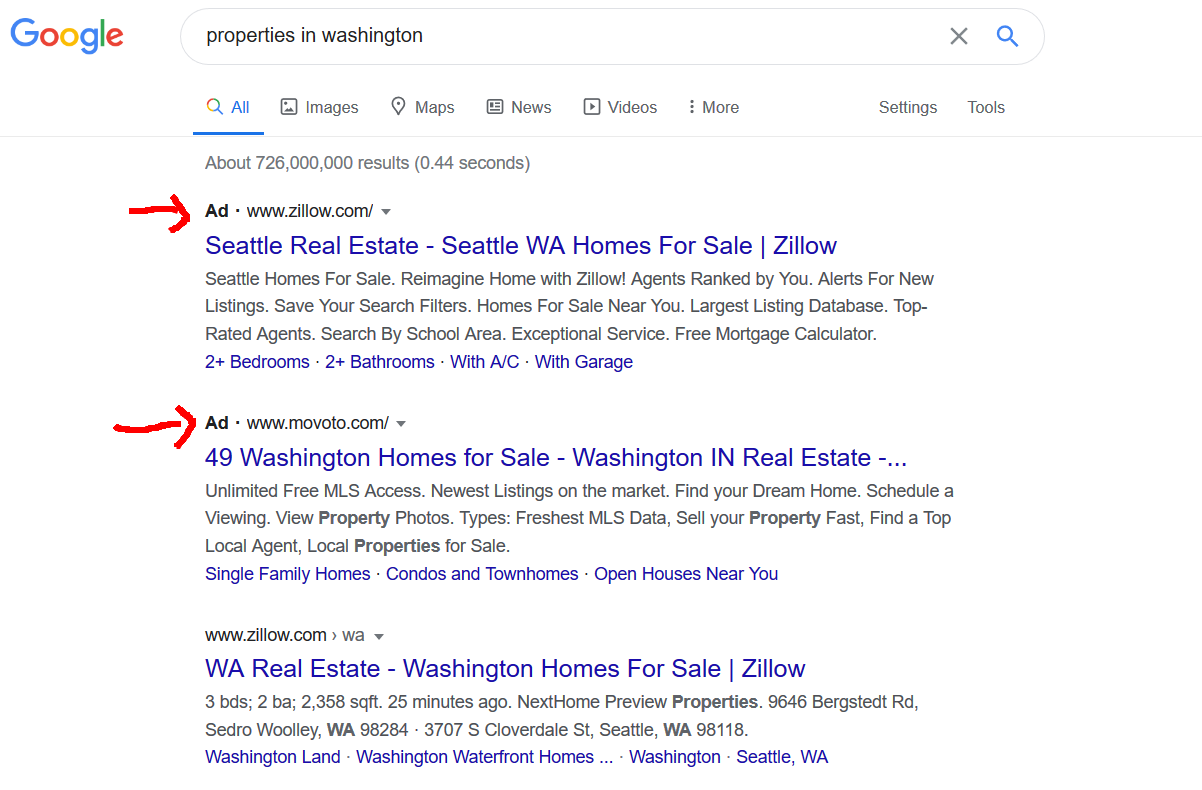Open the Images tab
The image size is (1202, 790).
[319, 107]
